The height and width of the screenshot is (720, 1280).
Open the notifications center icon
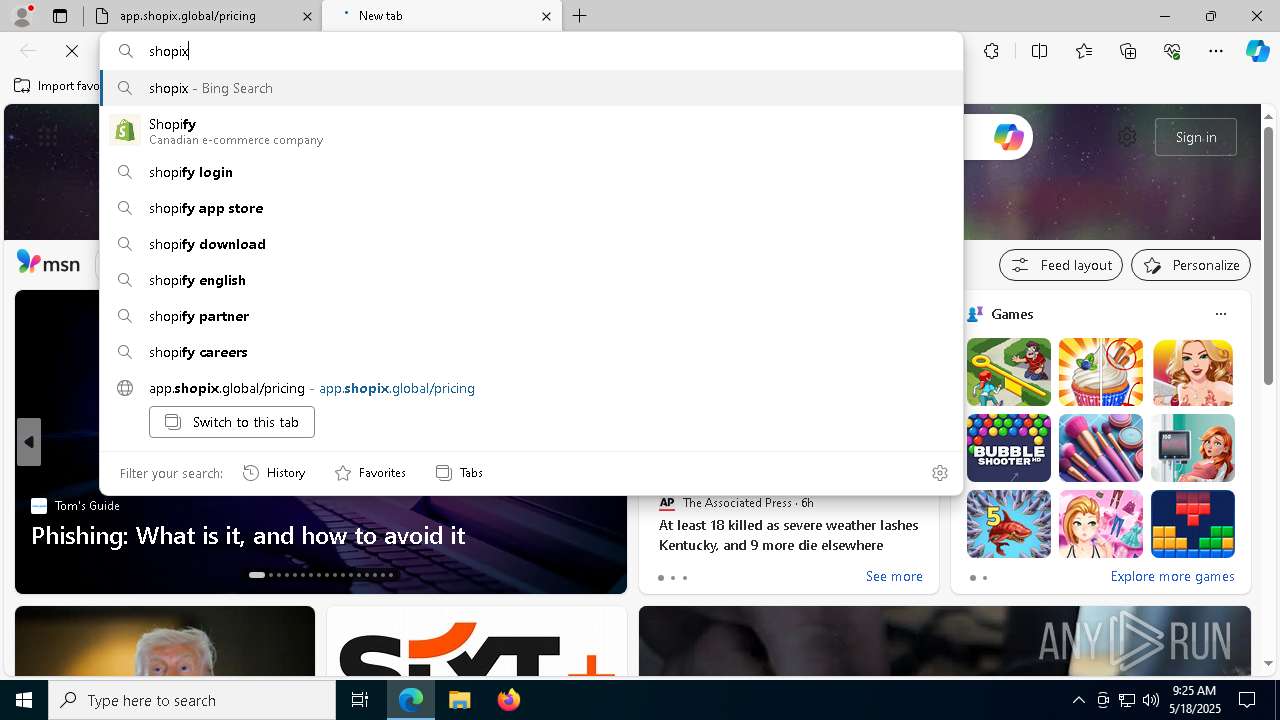(1247, 700)
